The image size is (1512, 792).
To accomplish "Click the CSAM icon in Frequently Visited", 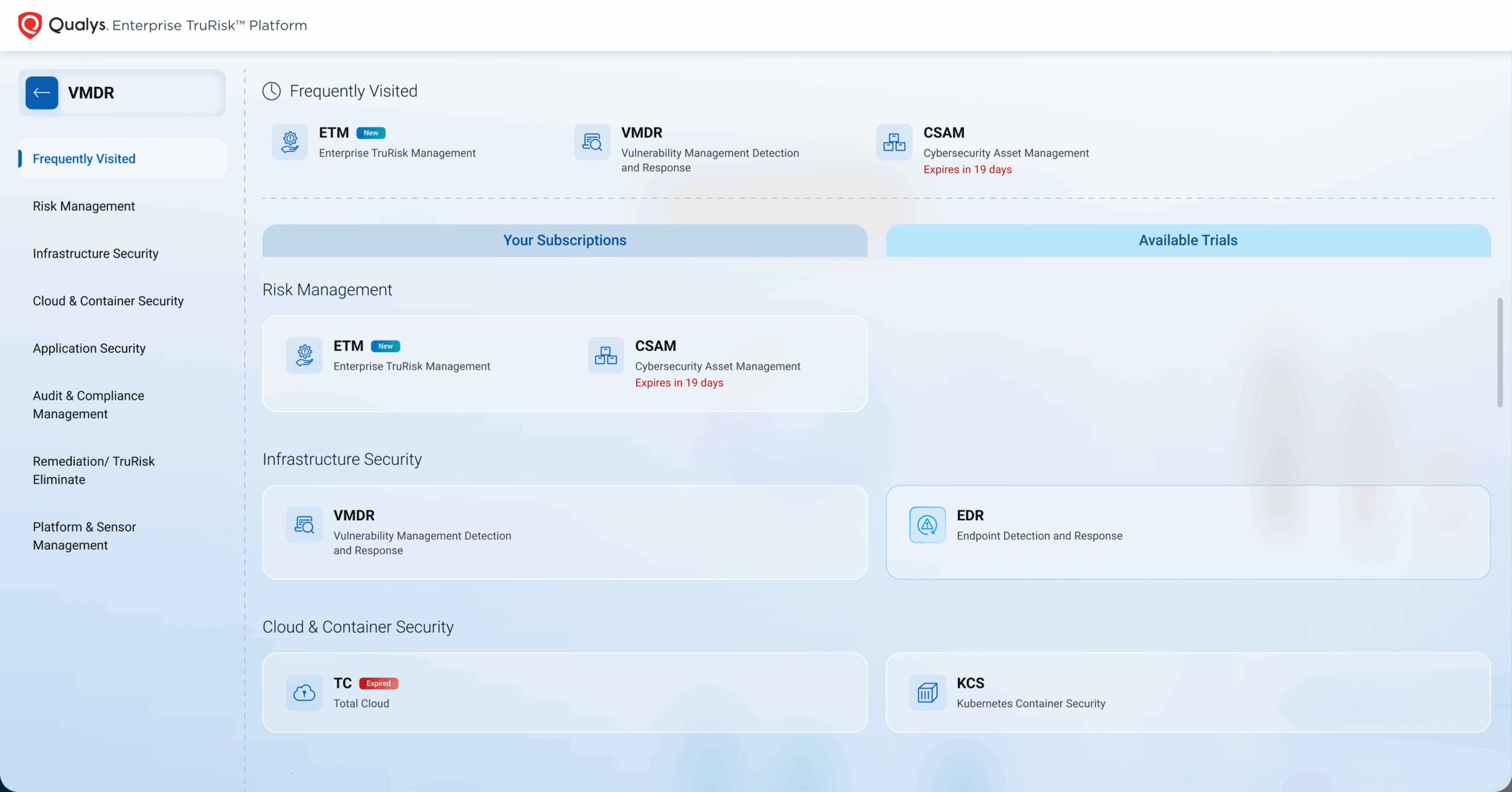I will (x=894, y=142).
